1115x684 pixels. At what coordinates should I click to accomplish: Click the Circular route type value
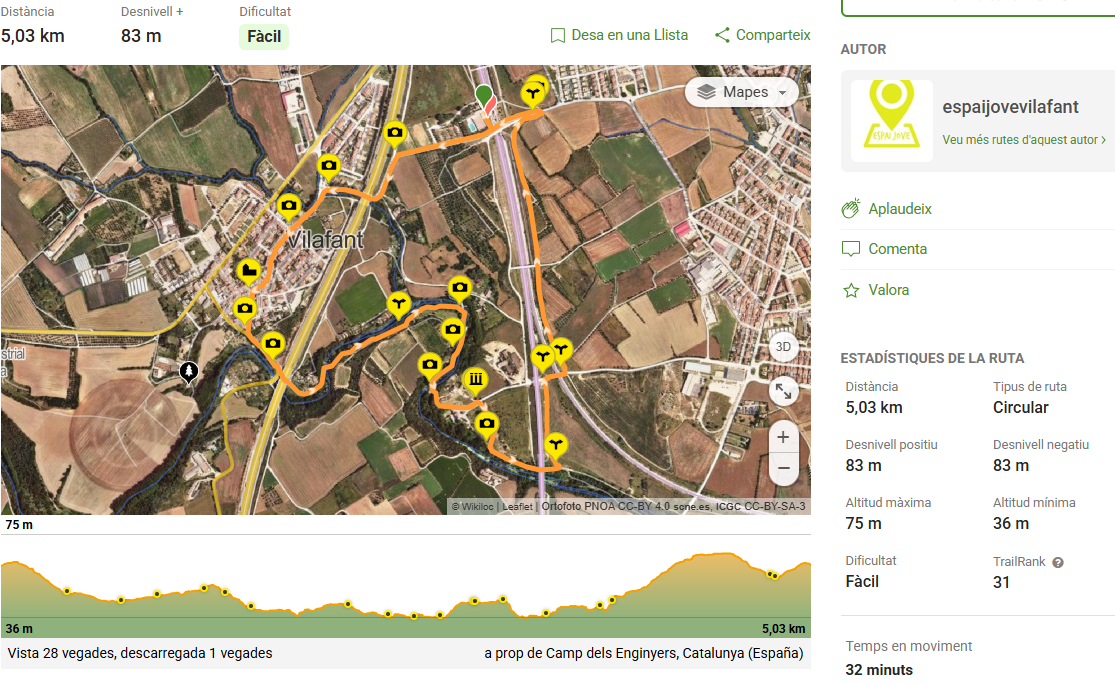coord(1020,407)
